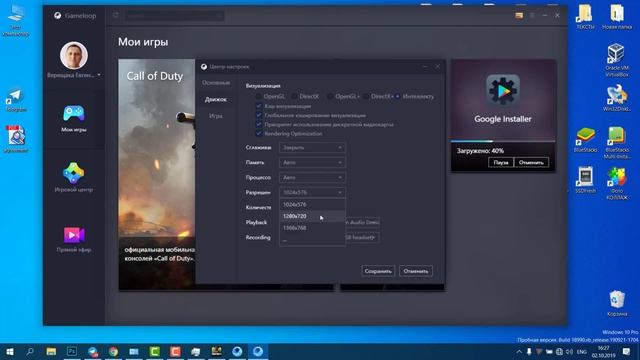Screen dimensions: 640x360
Task: Select the OpenGL rendering radio button
Action: [258, 96]
